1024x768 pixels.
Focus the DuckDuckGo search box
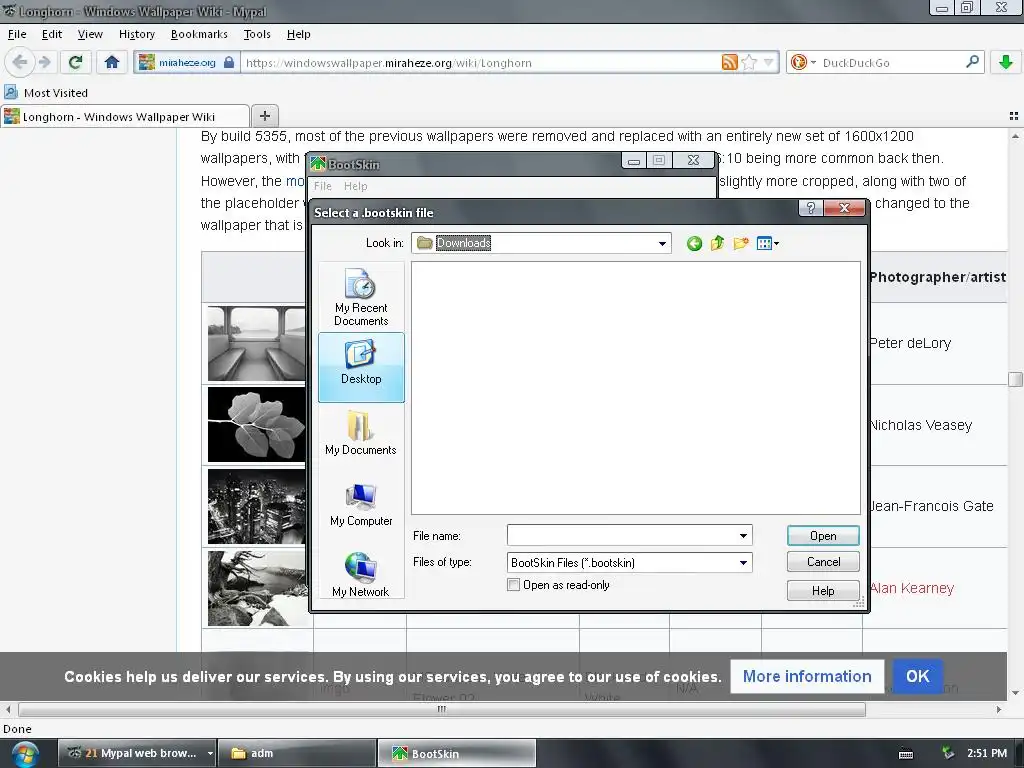click(x=891, y=63)
